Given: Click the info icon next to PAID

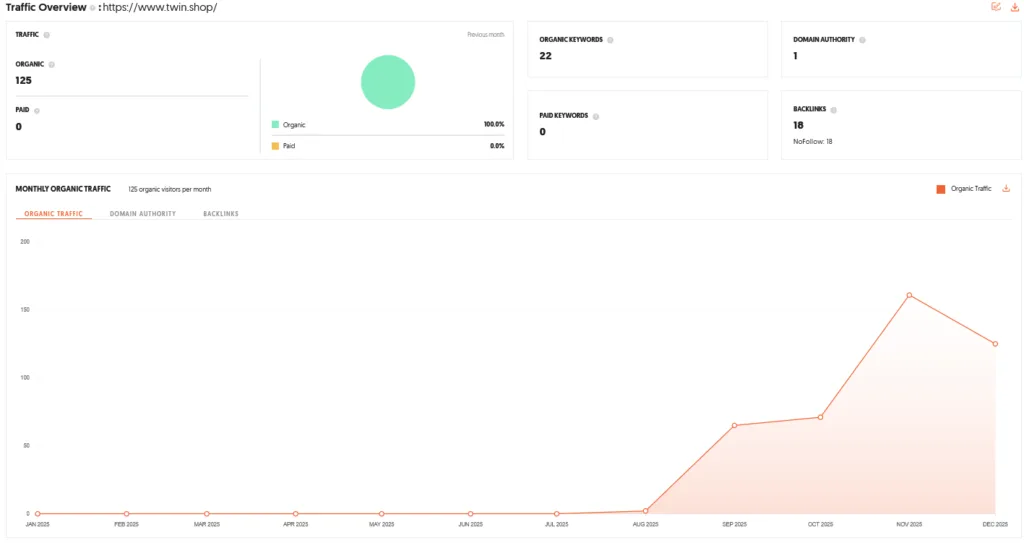Looking at the screenshot, I should click(x=37, y=111).
